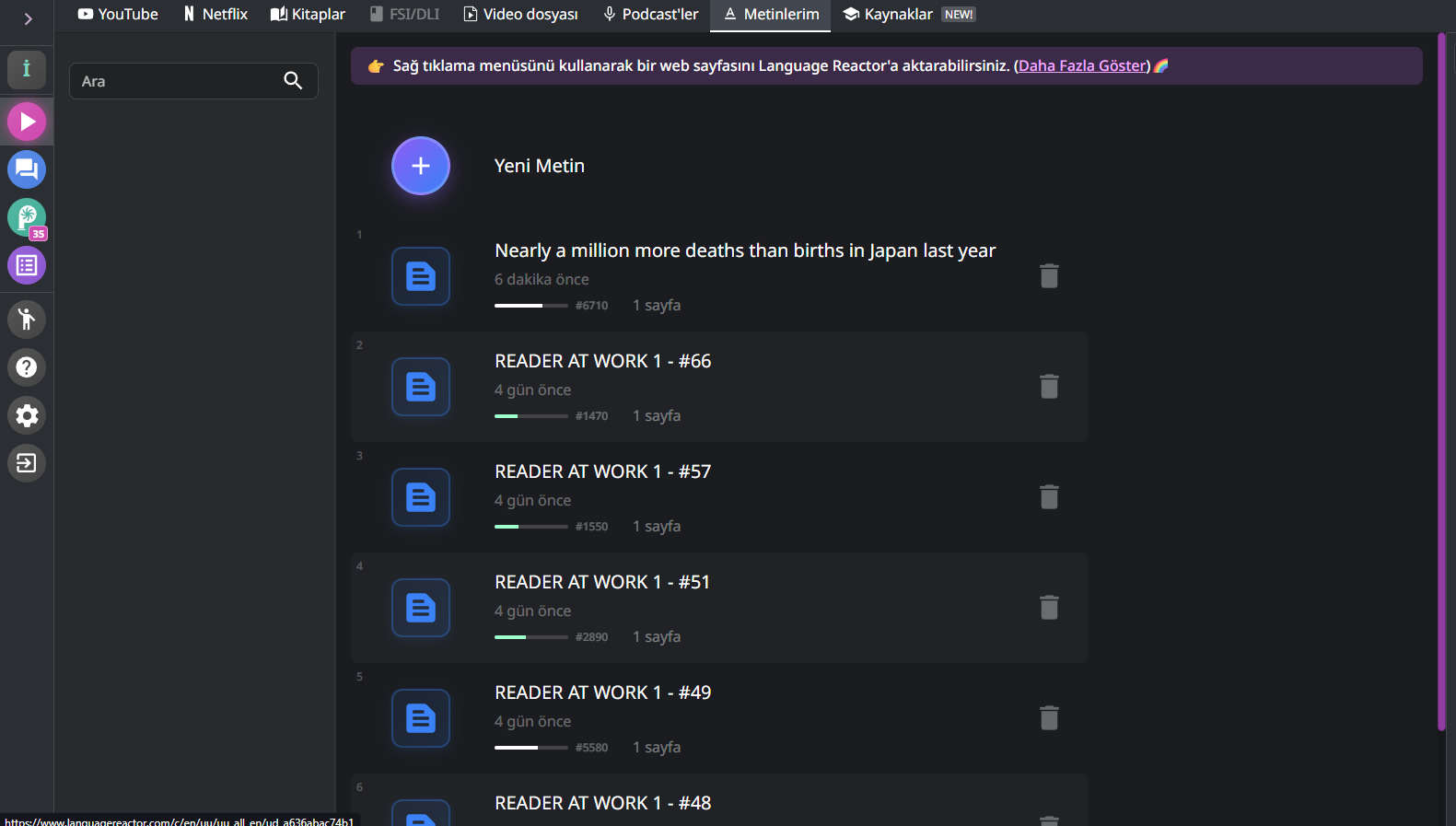Open the Podcast'ler tab
The width and height of the screenshot is (1456, 826).
tap(650, 15)
